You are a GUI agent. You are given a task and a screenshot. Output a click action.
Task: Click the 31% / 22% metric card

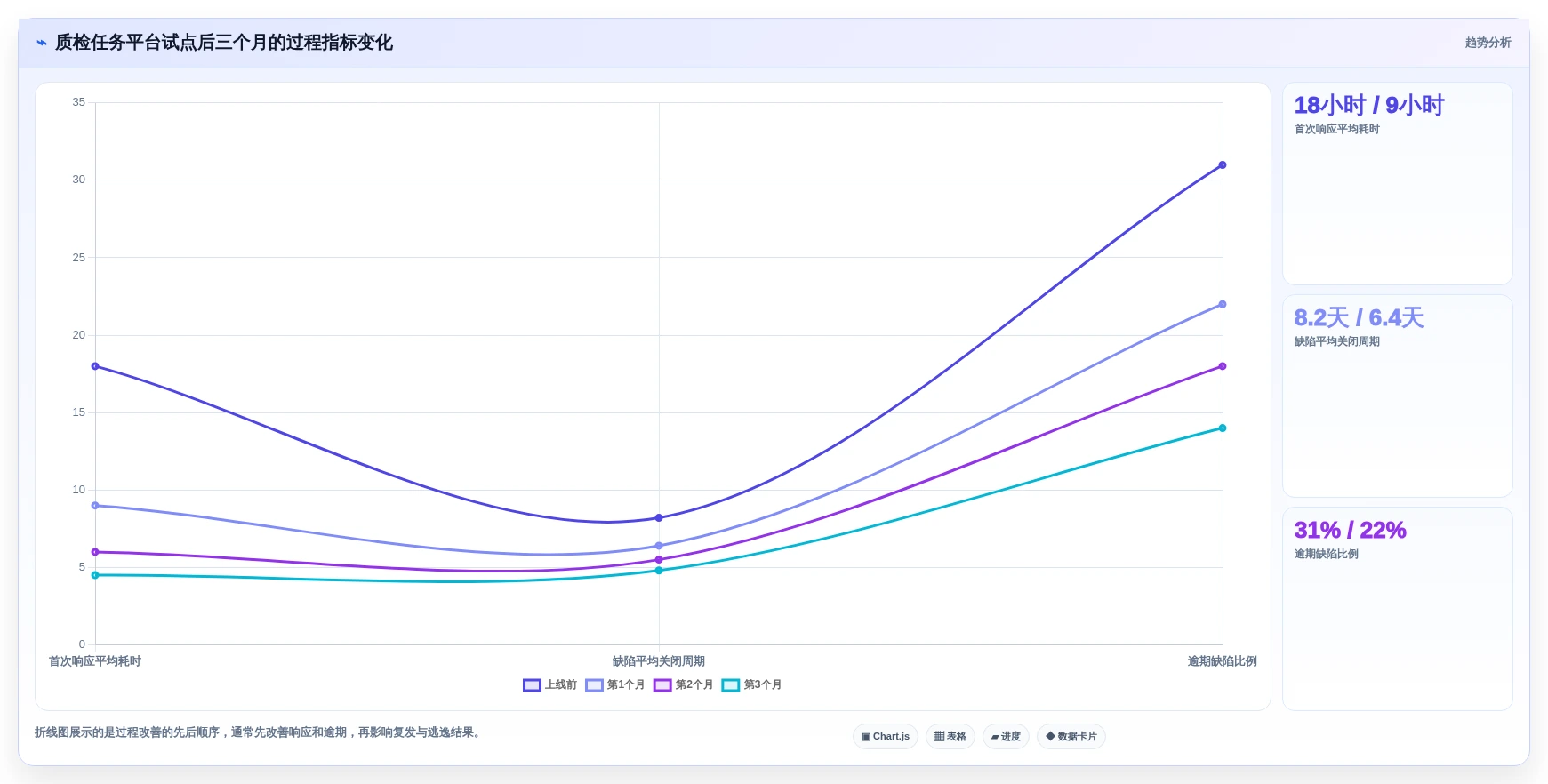pos(1397,609)
